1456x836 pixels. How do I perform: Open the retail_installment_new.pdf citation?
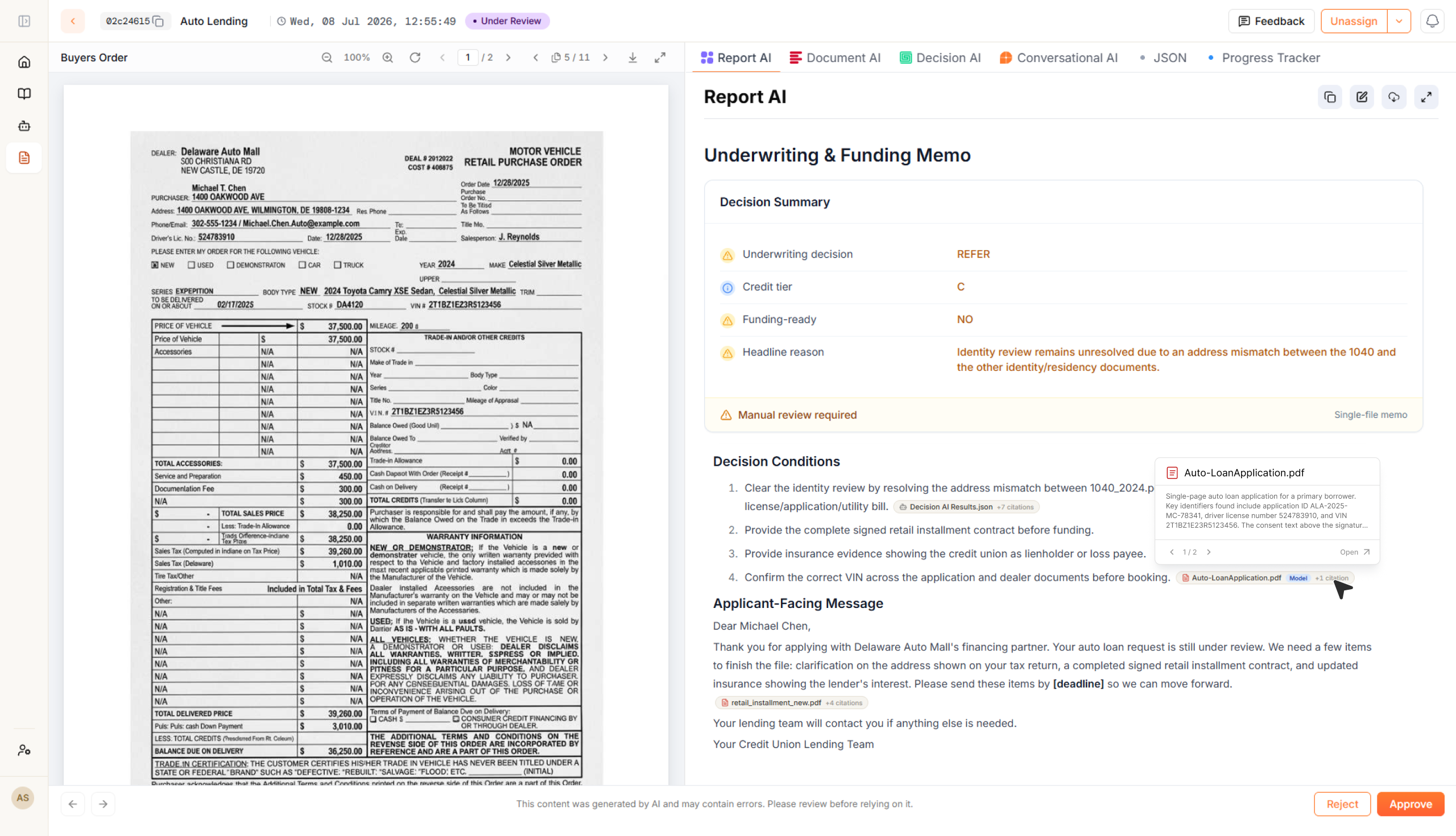(x=791, y=703)
